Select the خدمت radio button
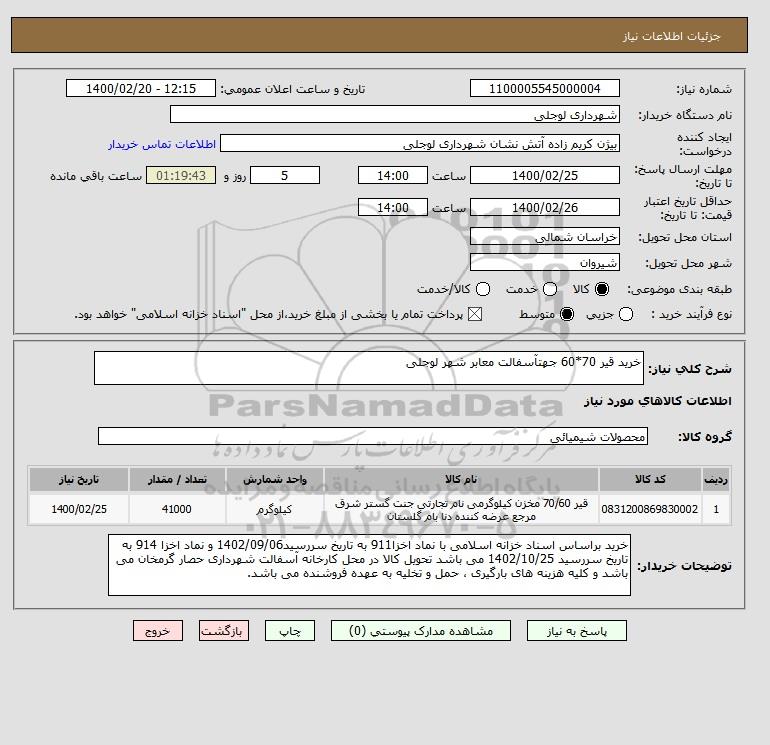The height and width of the screenshot is (745, 770). (x=550, y=289)
